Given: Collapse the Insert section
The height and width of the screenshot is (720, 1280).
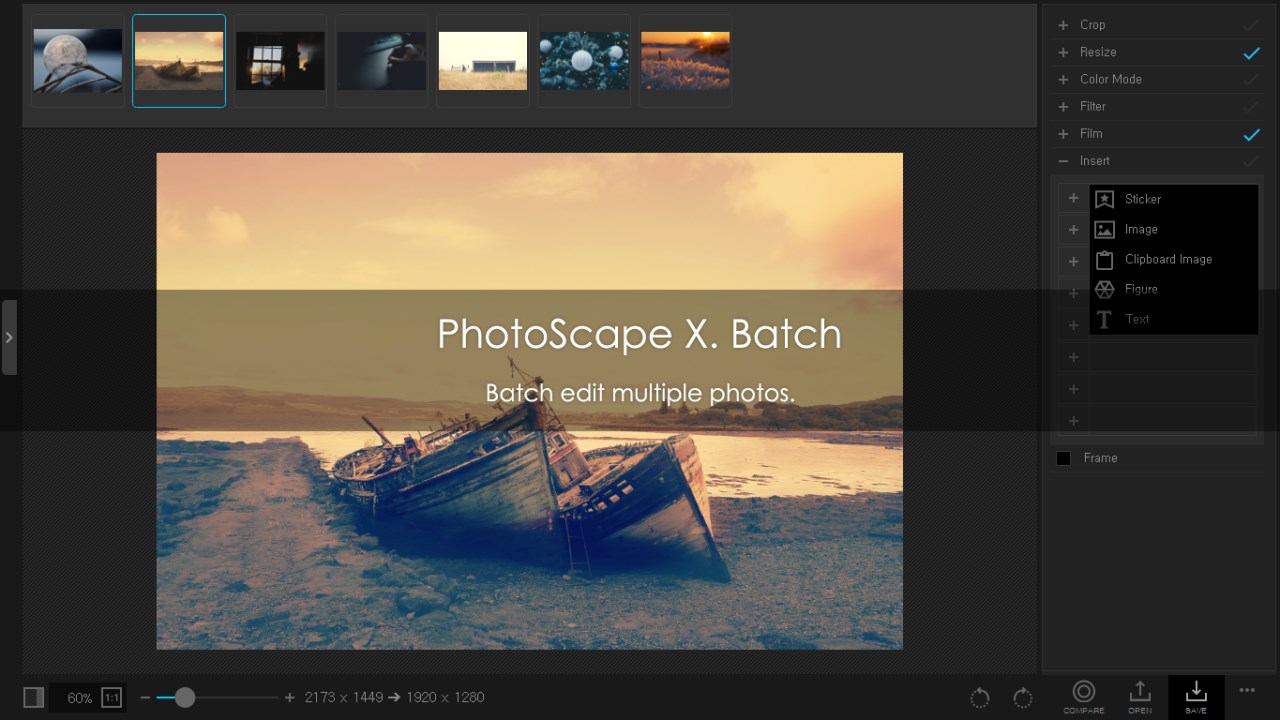Looking at the screenshot, I should pyautogui.click(x=1063, y=161).
